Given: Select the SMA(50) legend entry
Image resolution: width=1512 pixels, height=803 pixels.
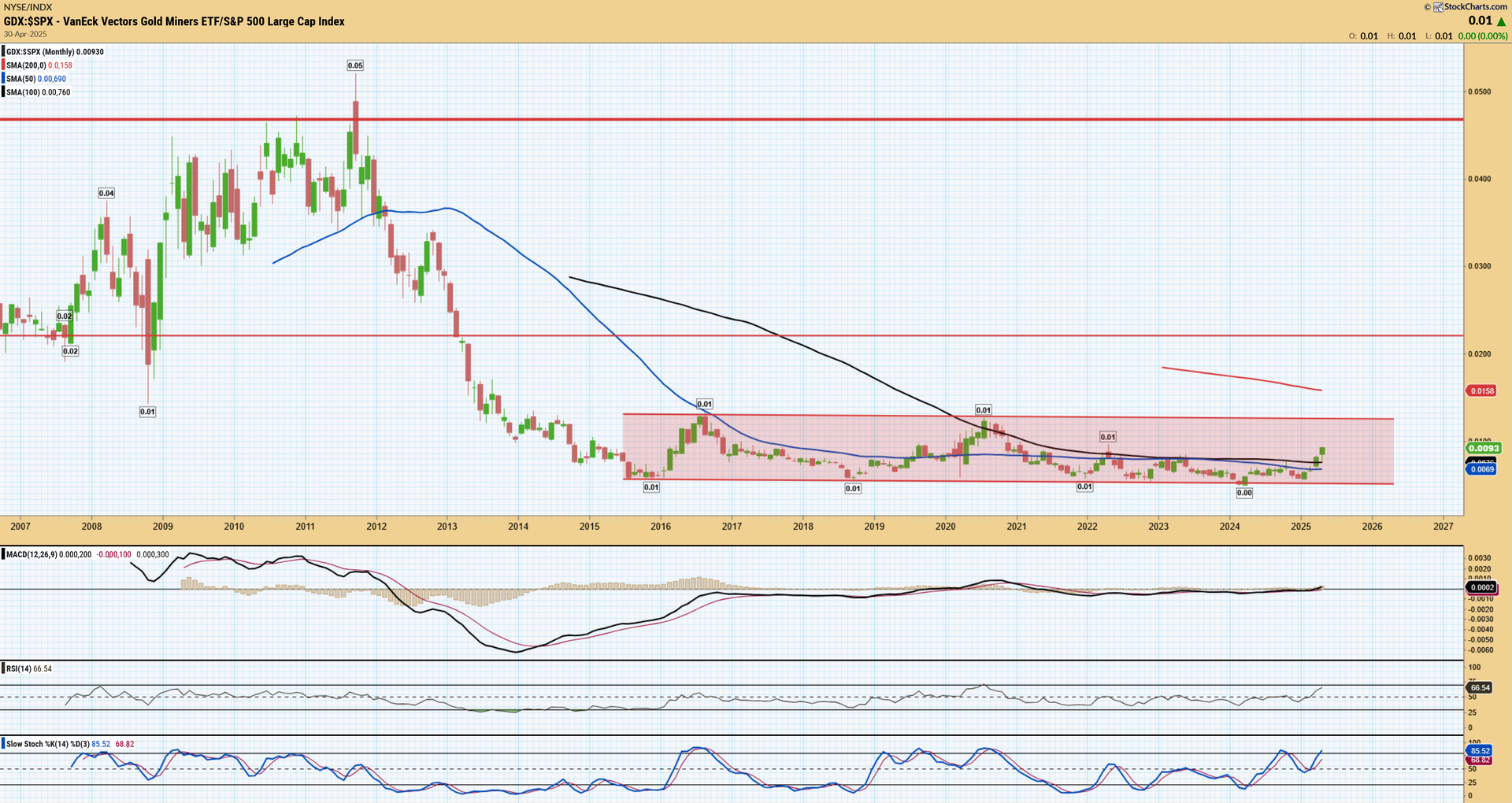Looking at the screenshot, I should tap(36, 79).
